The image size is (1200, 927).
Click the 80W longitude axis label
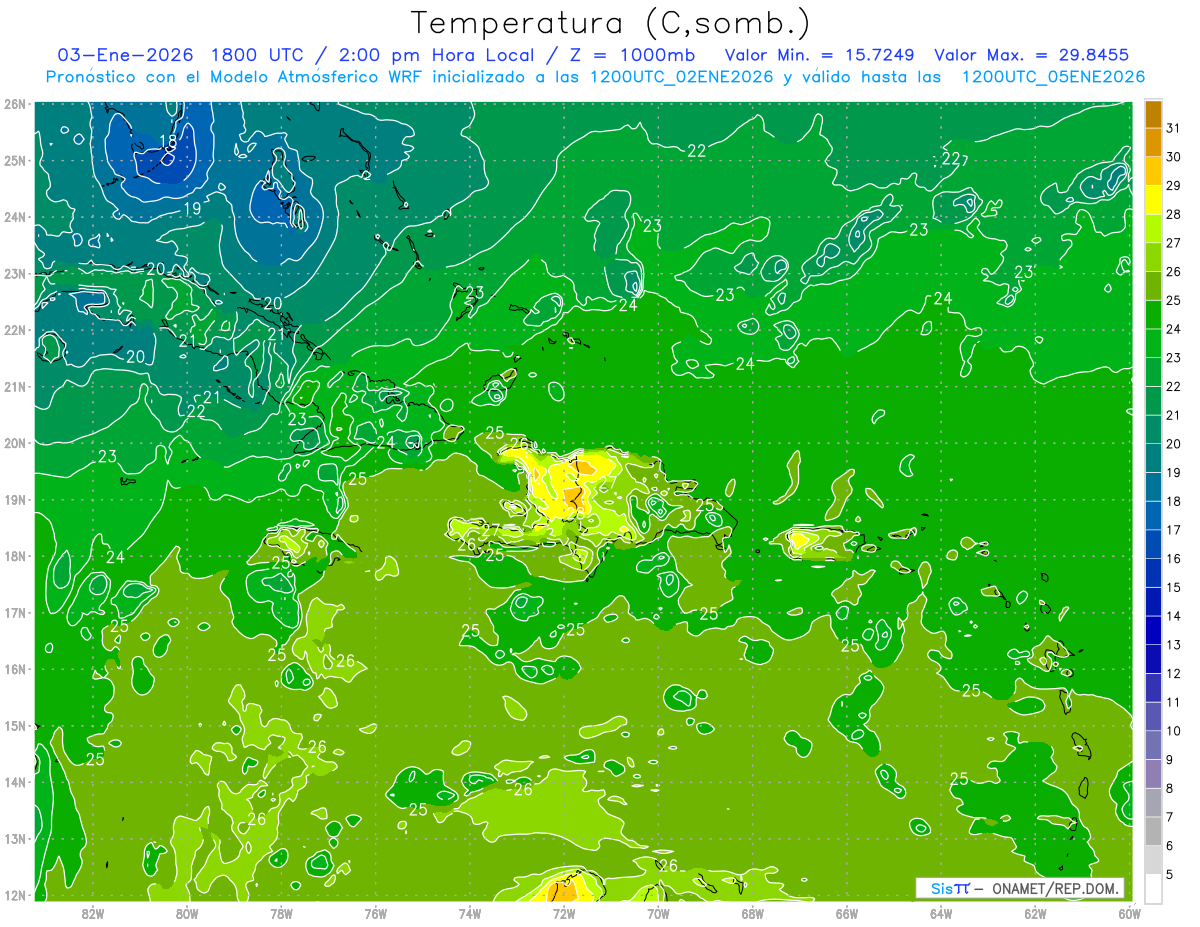point(187,913)
